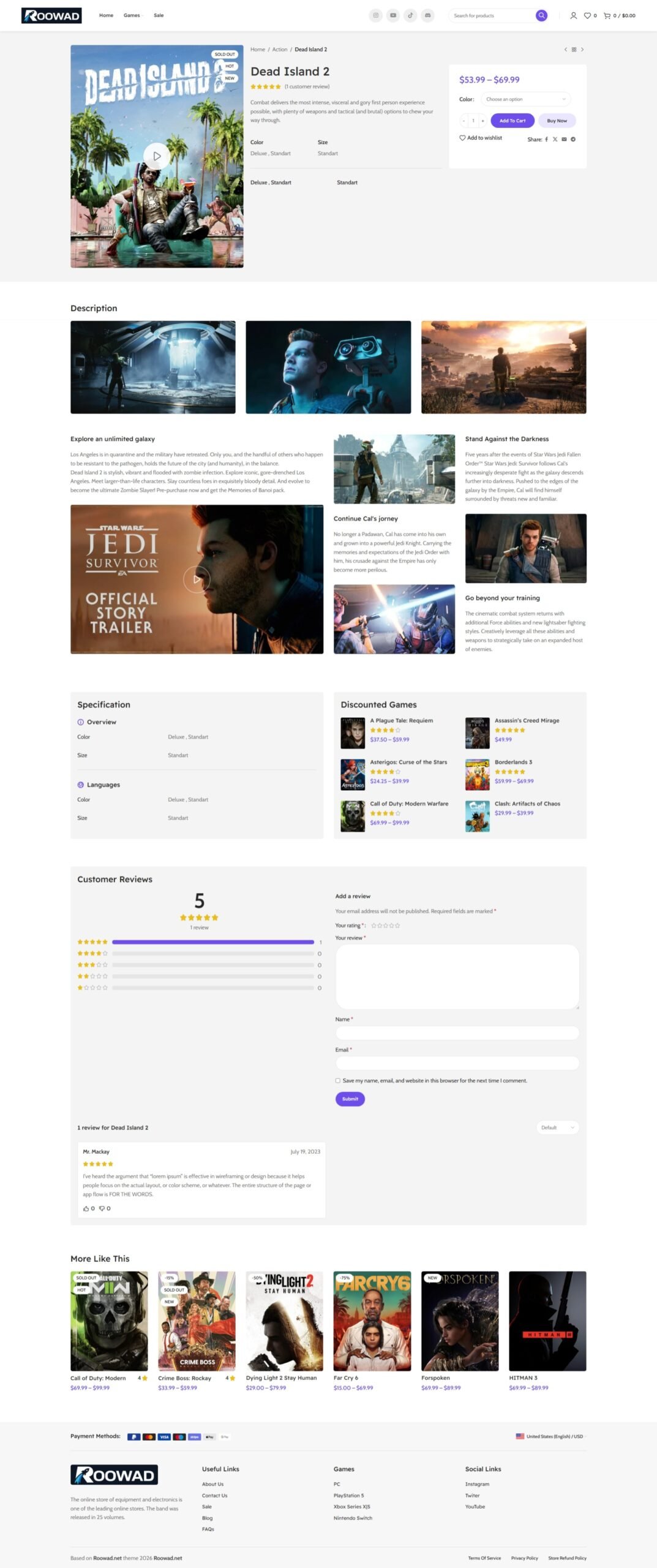Check the save my name and email box
The height and width of the screenshot is (1568, 657).
pyautogui.click(x=338, y=1080)
